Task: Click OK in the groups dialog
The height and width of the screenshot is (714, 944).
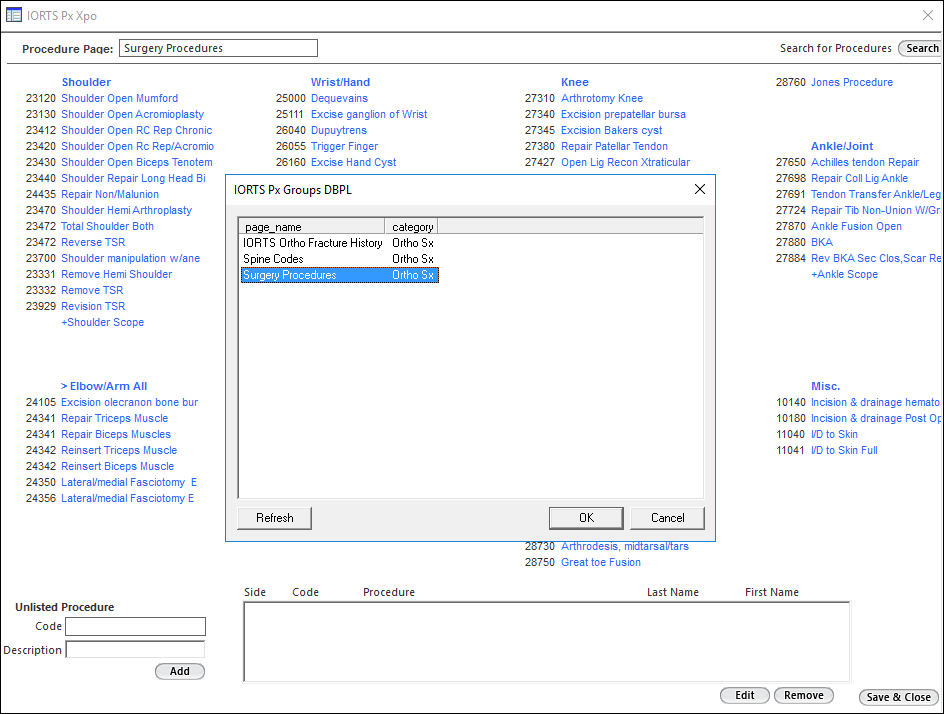Action: pos(586,518)
